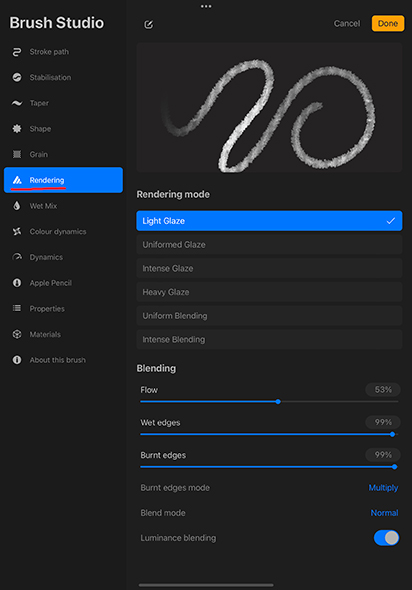Open the Taper wave icon
Screen dimensions: 412x590
[x=17, y=103]
